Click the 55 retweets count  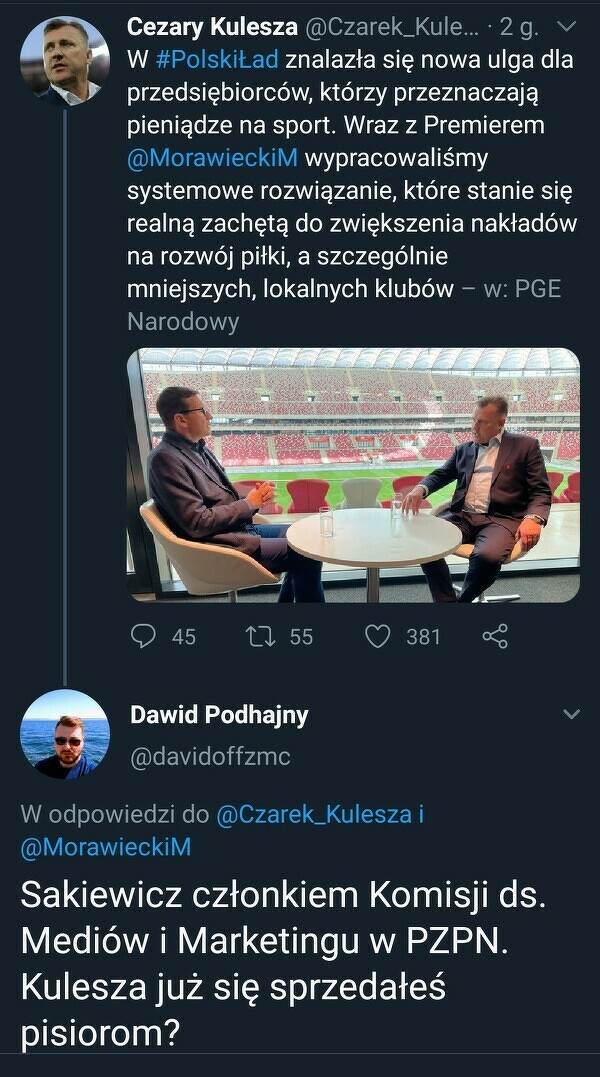pos(301,637)
